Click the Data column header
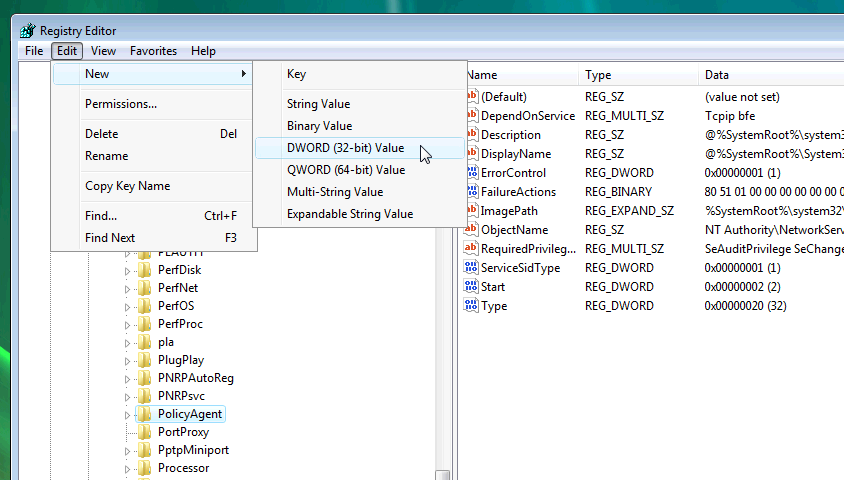 (x=717, y=75)
